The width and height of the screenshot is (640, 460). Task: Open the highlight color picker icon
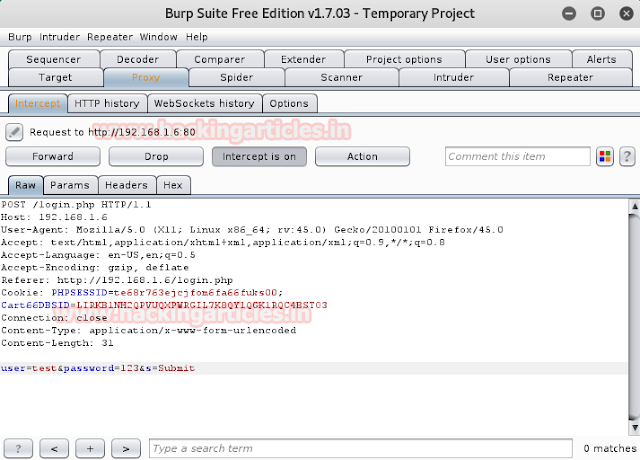(x=604, y=156)
